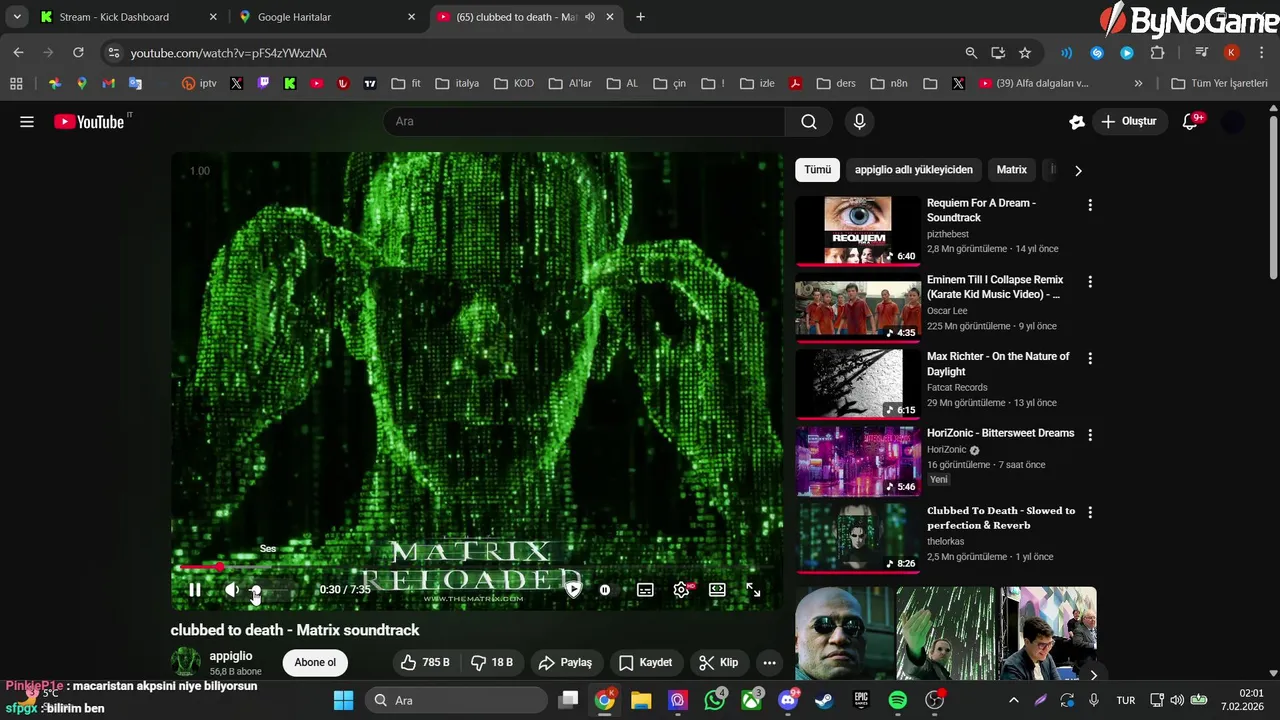Open Requiem For A Dream soundtrack thumbnail
This screenshot has width=1280, height=720.
tap(858, 230)
